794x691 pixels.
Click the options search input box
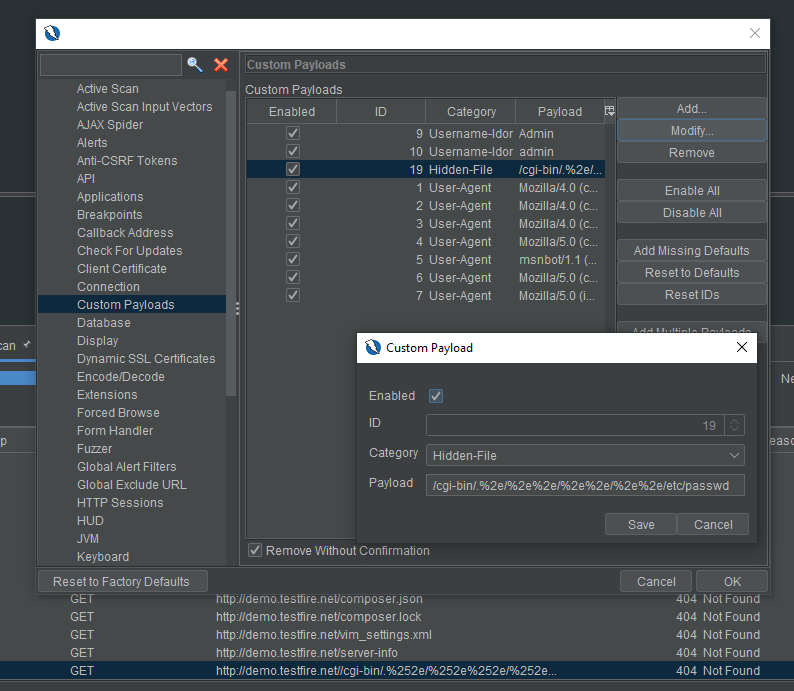[111, 65]
